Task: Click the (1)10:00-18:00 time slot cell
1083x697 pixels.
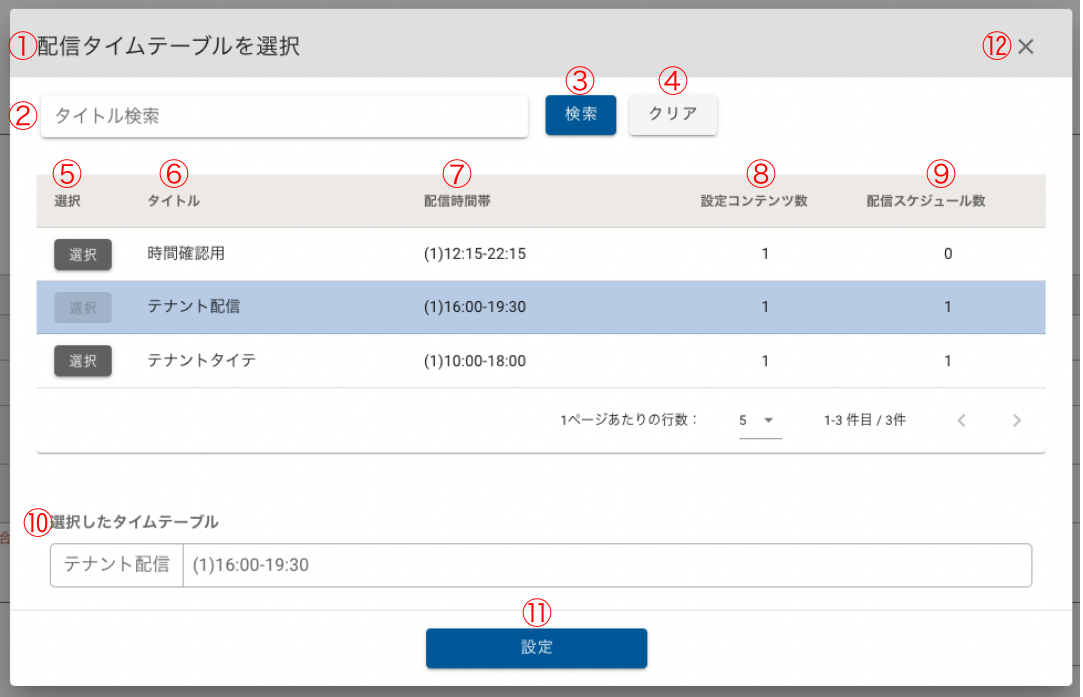Action: click(x=475, y=361)
